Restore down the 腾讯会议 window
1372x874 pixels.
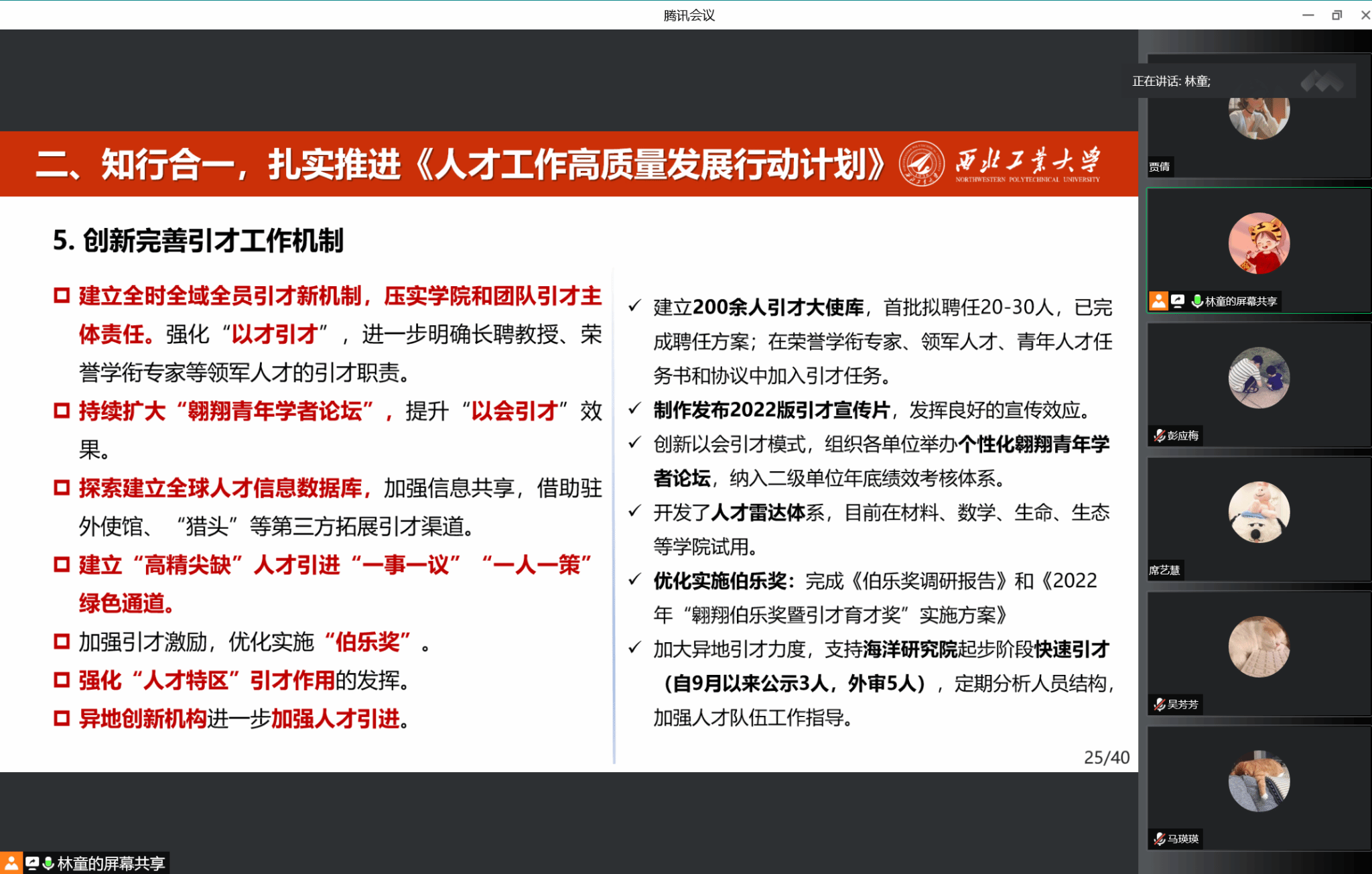tap(1336, 15)
